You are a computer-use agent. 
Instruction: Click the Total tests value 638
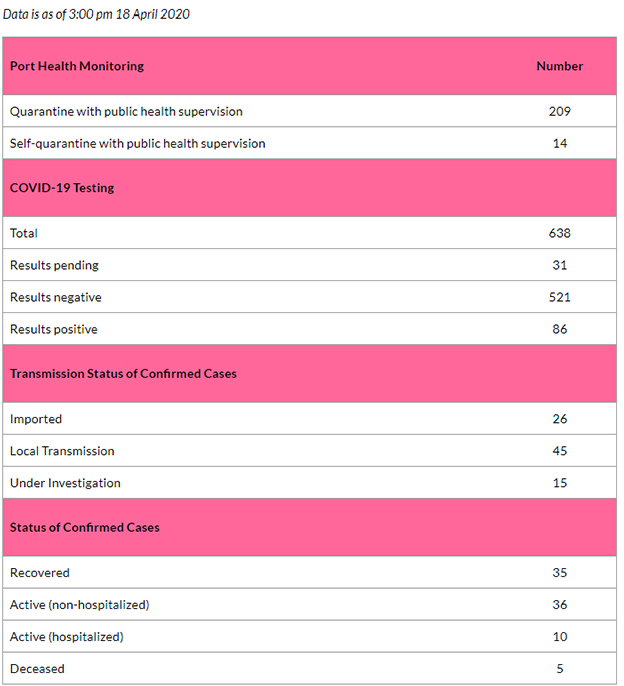point(560,233)
